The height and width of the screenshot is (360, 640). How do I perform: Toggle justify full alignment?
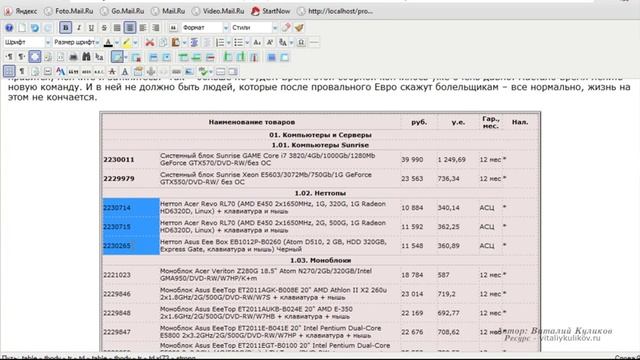[x=117, y=28]
